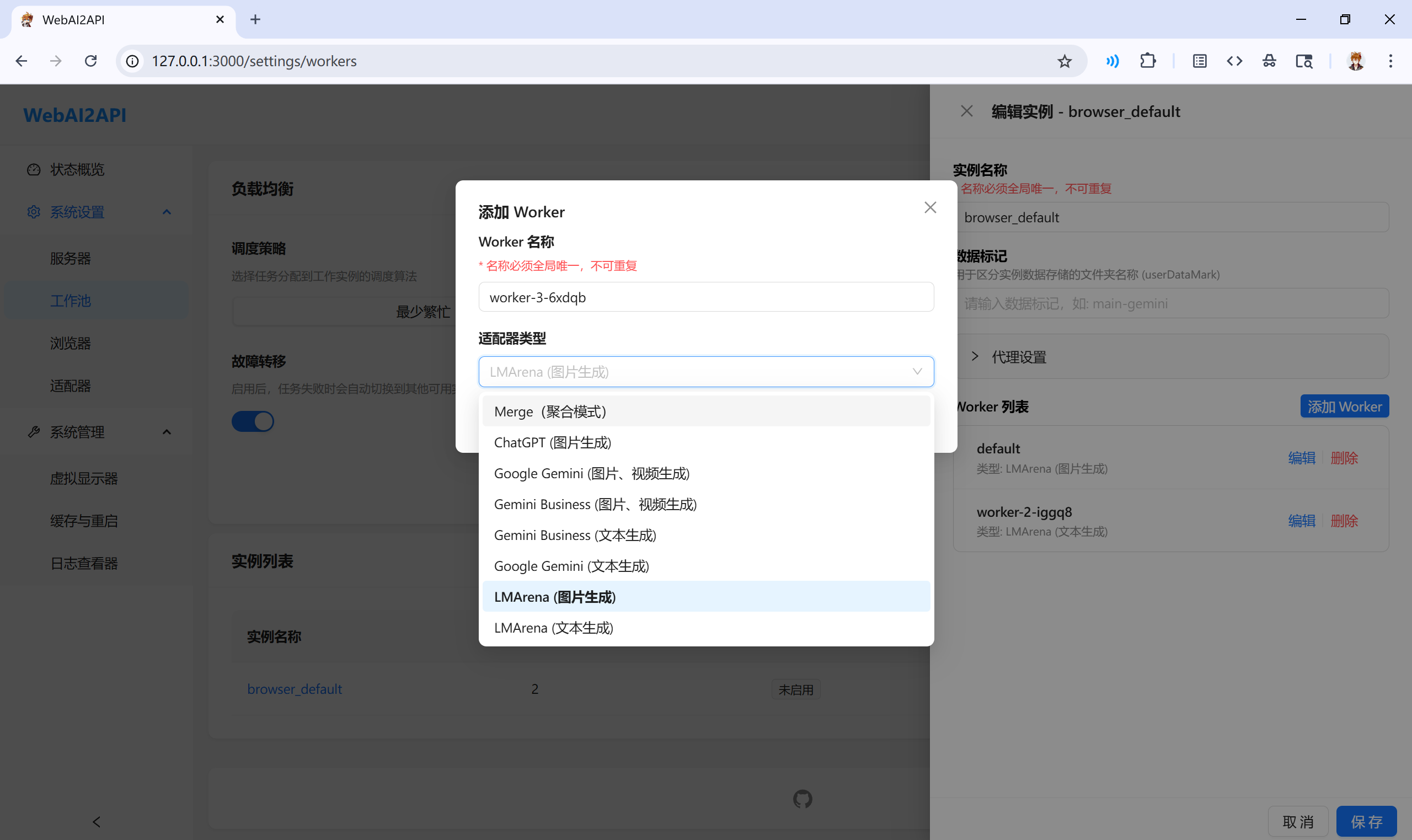Image resolution: width=1412 pixels, height=840 pixels.
Task: Click the status overview dashboard icon
Action: (x=34, y=169)
